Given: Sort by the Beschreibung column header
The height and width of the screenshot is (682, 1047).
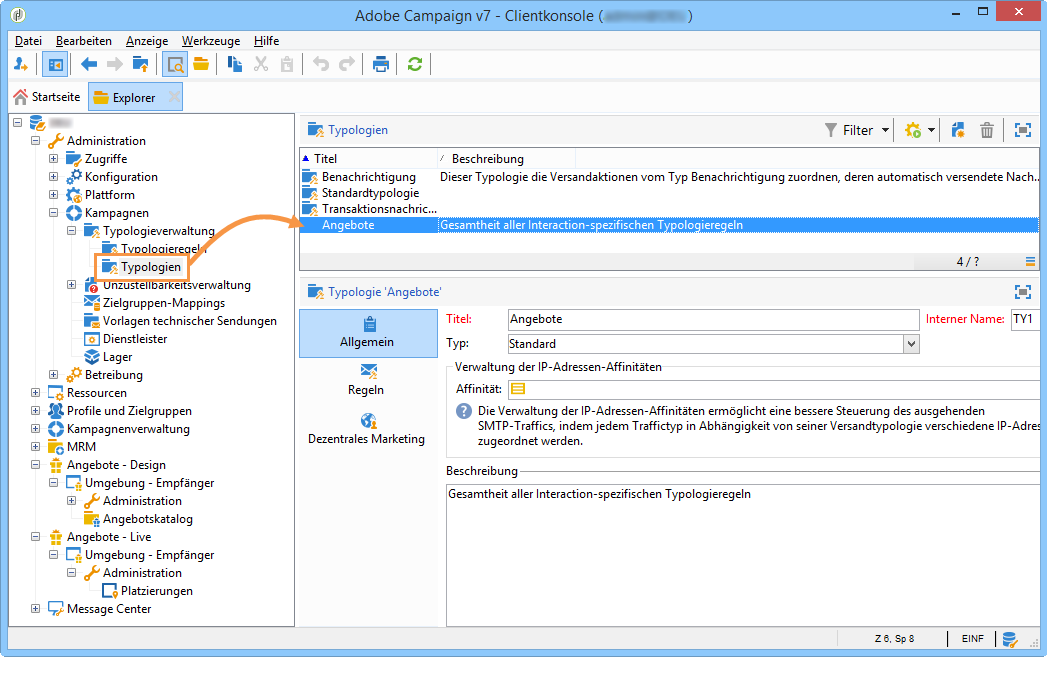Looking at the screenshot, I should point(506,159).
